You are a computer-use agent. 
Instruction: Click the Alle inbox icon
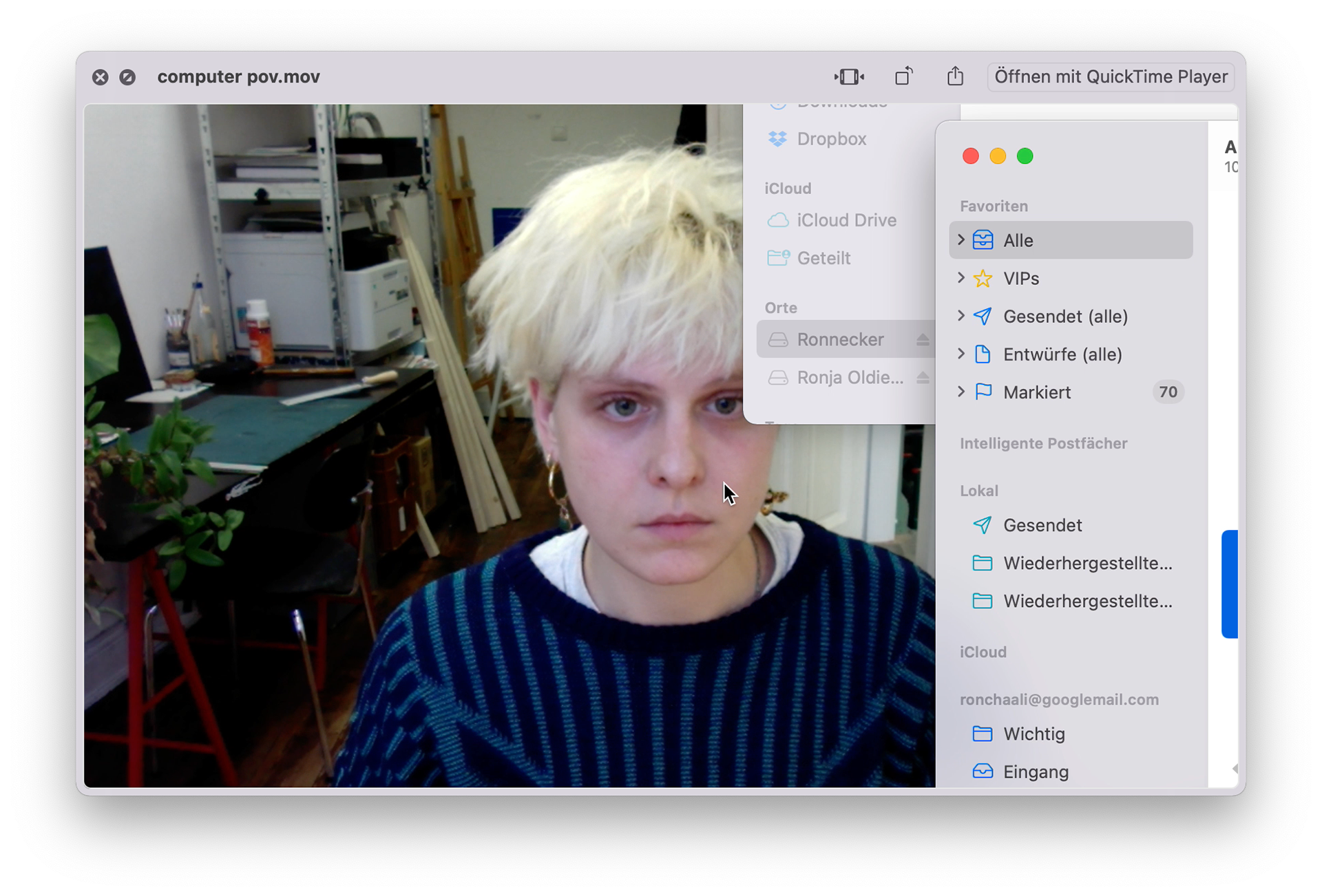(x=983, y=239)
